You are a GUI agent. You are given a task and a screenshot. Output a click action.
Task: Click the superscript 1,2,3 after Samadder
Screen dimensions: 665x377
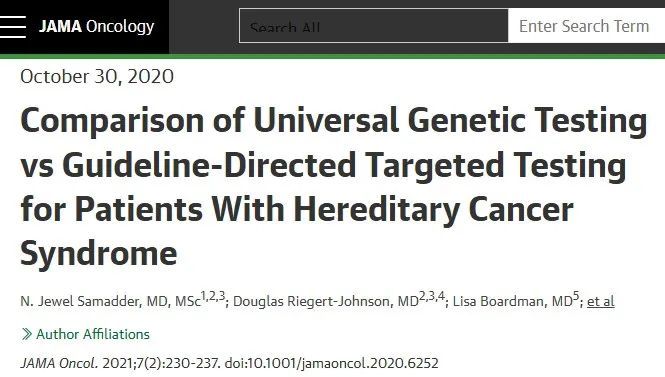(213, 296)
